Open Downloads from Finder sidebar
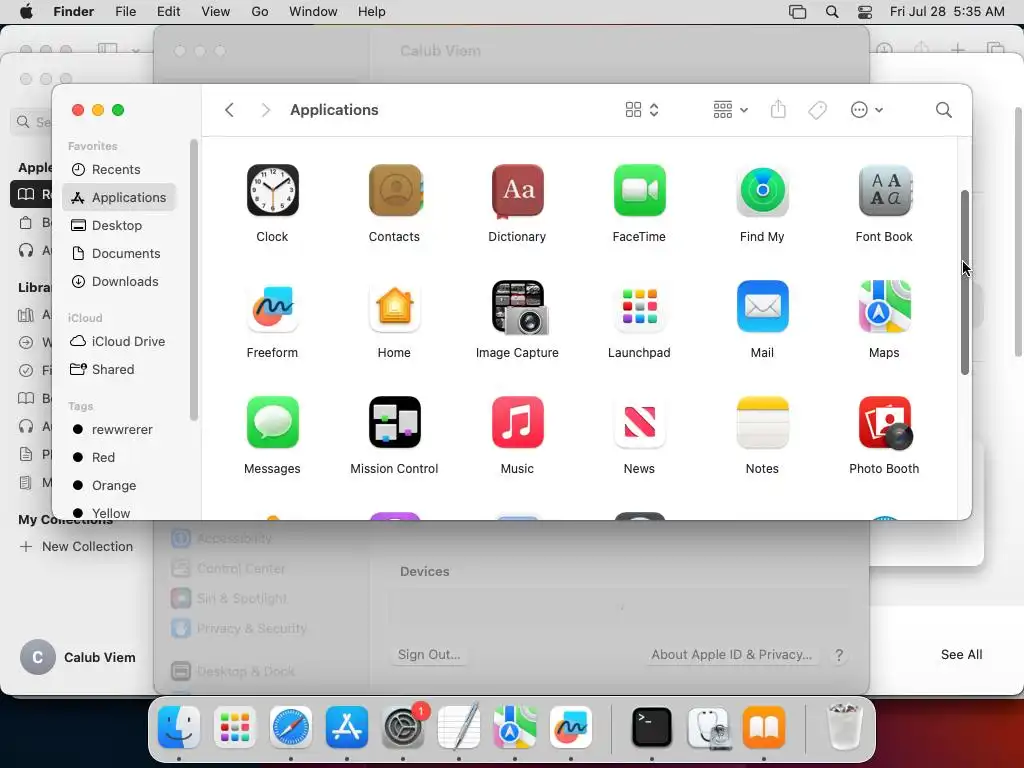This screenshot has height=768, width=1024. [x=119, y=281]
